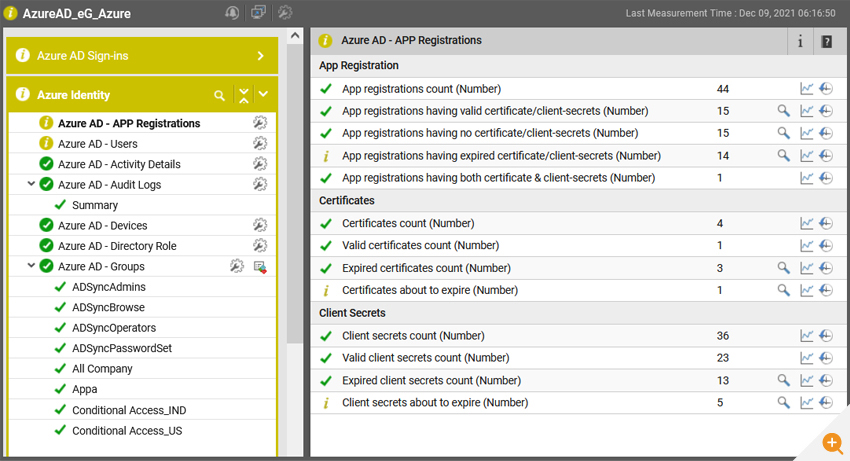Open graph for Client secrets about to expire
The height and width of the screenshot is (461, 850).
[x=807, y=402]
